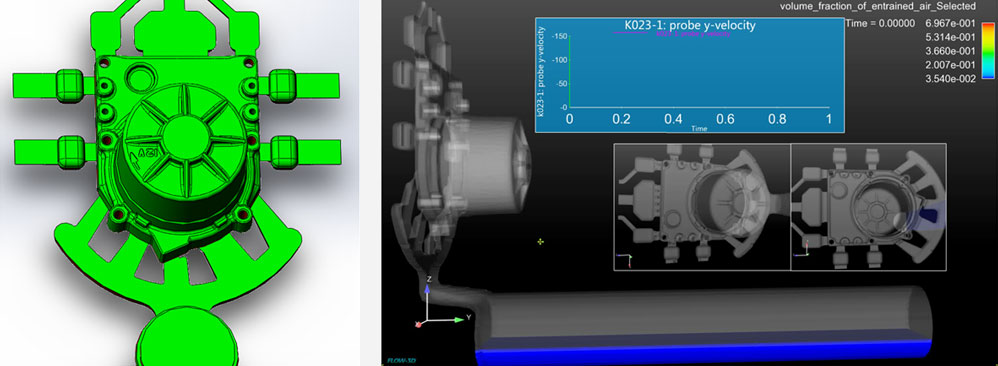Click the volume_fraction_of_entrained_air_Selected label
The image size is (998, 366).
878,6
